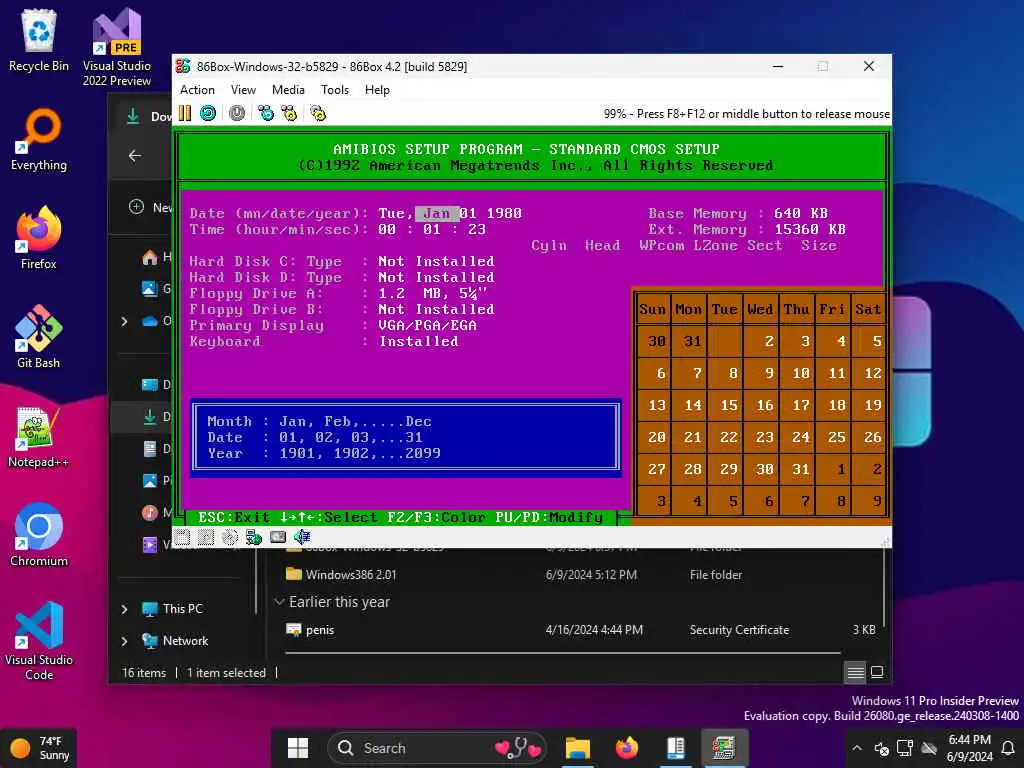Image resolution: width=1024 pixels, height=768 pixels.
Task: Send Ctrl+Alt+Esc via toolbar icon
Action: (289, 113)
